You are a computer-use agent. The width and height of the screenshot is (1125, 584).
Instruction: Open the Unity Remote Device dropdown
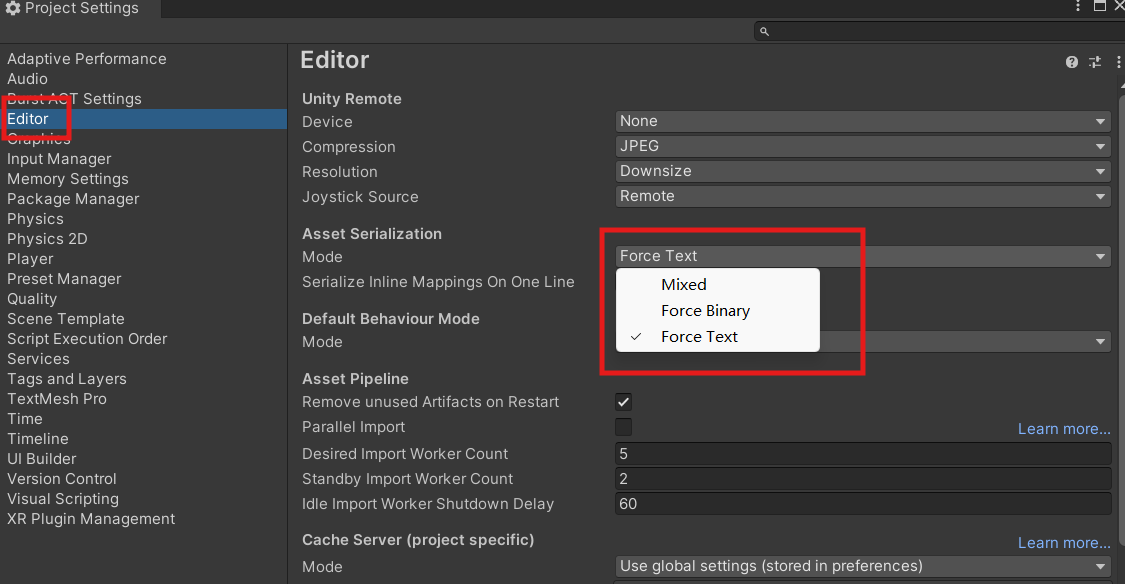coord(863,121)
